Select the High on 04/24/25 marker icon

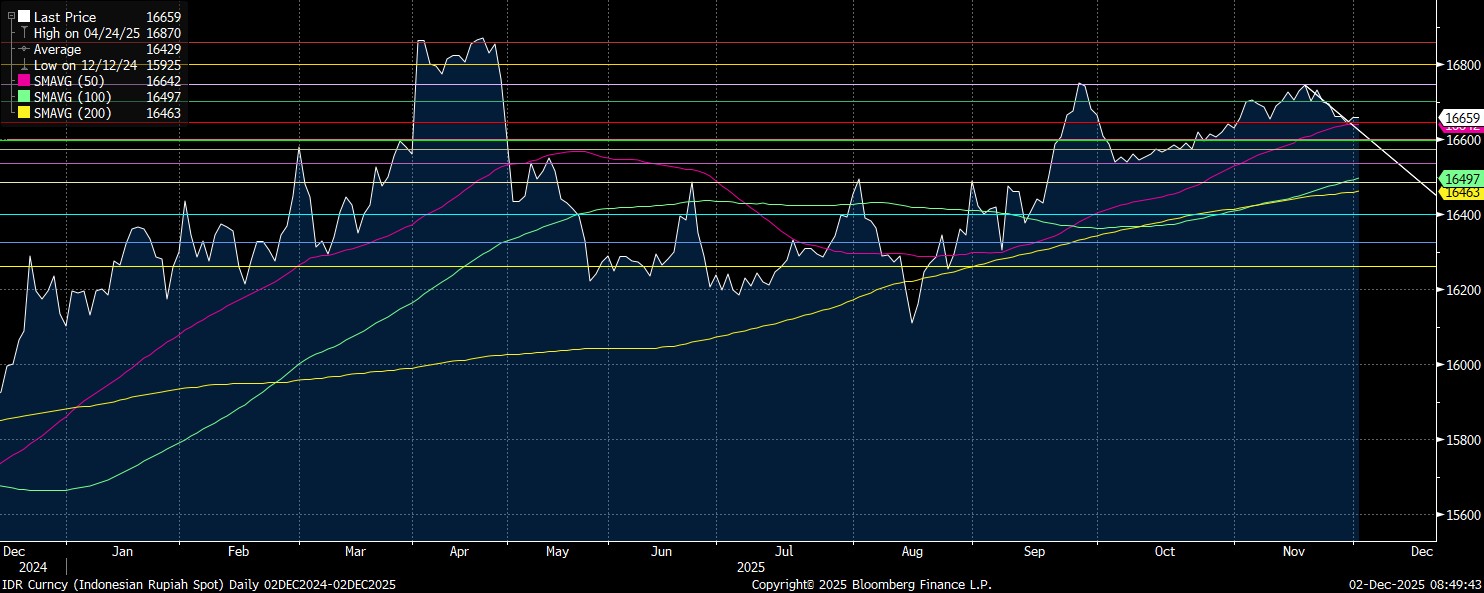pos(24,33)
